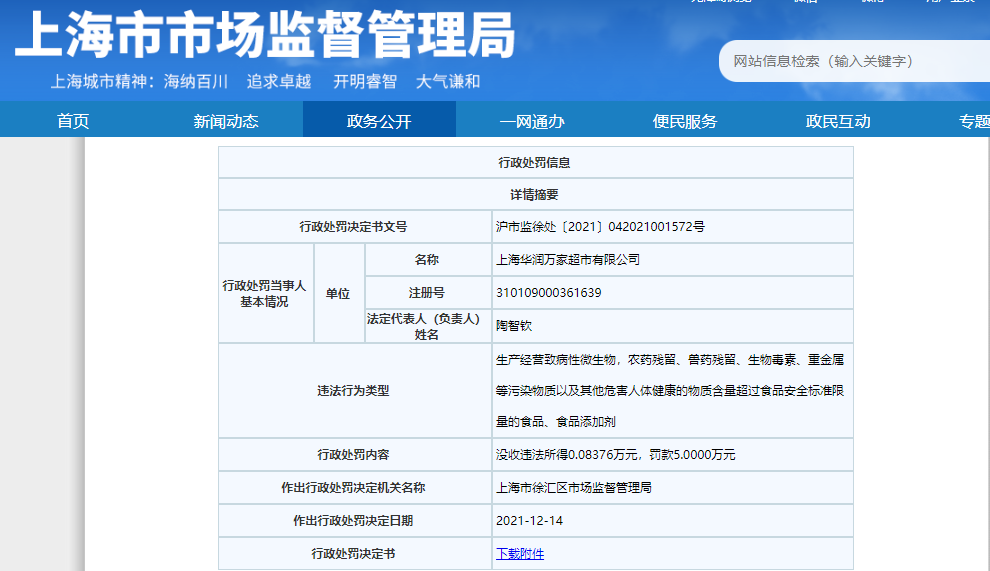
Task: Open the 一网通办 menu item
Action: [x=532, y=121]
